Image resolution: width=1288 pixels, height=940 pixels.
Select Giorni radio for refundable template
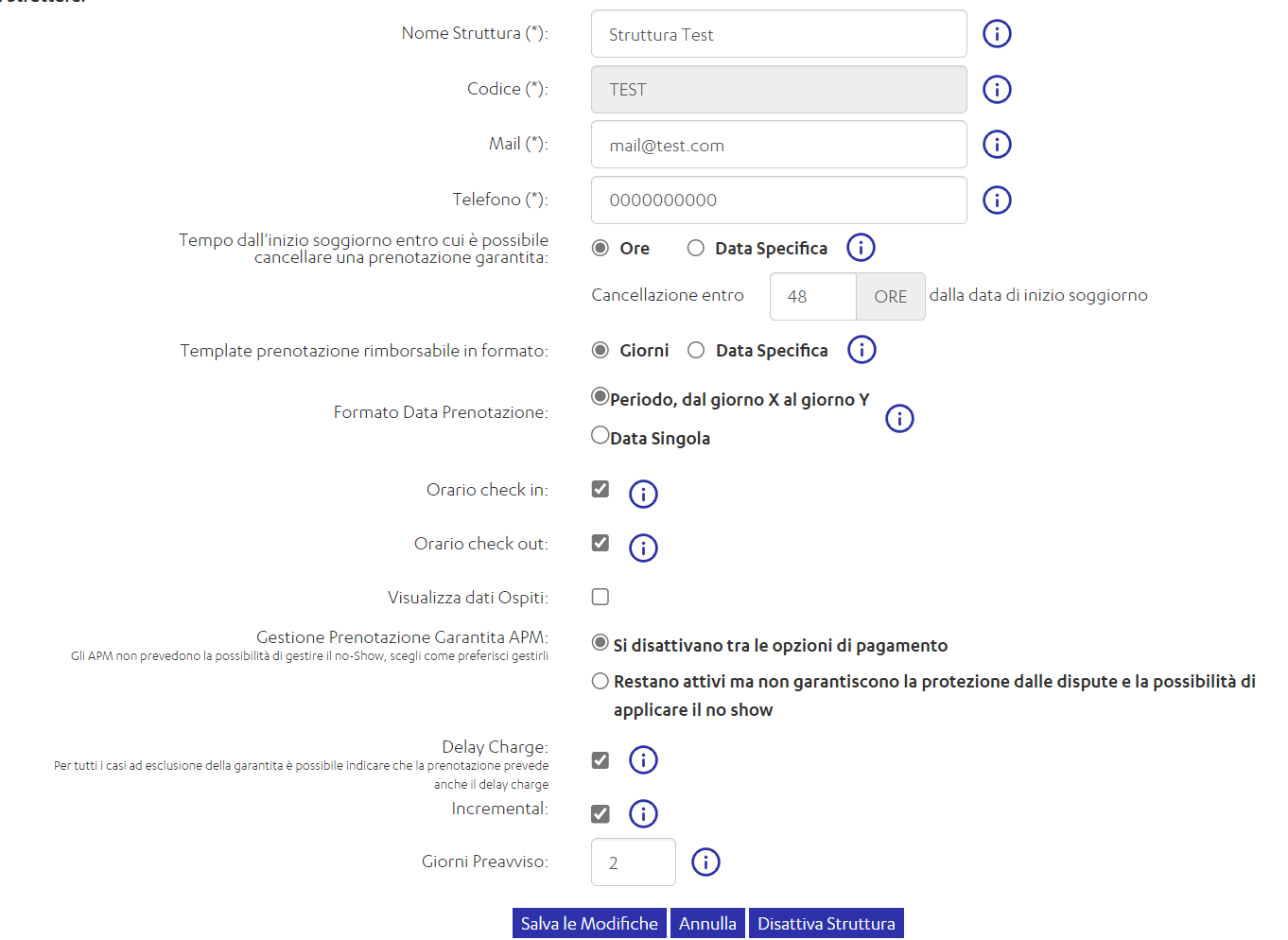click(600, 350)
